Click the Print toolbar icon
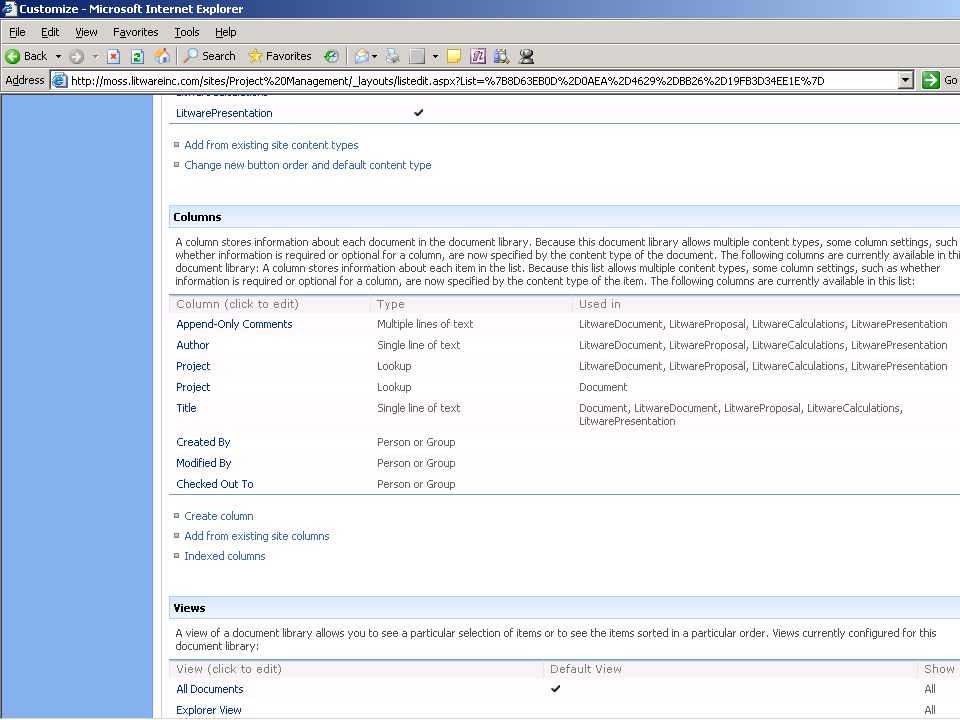Screen dimensions: 960x720 (392, 56)
